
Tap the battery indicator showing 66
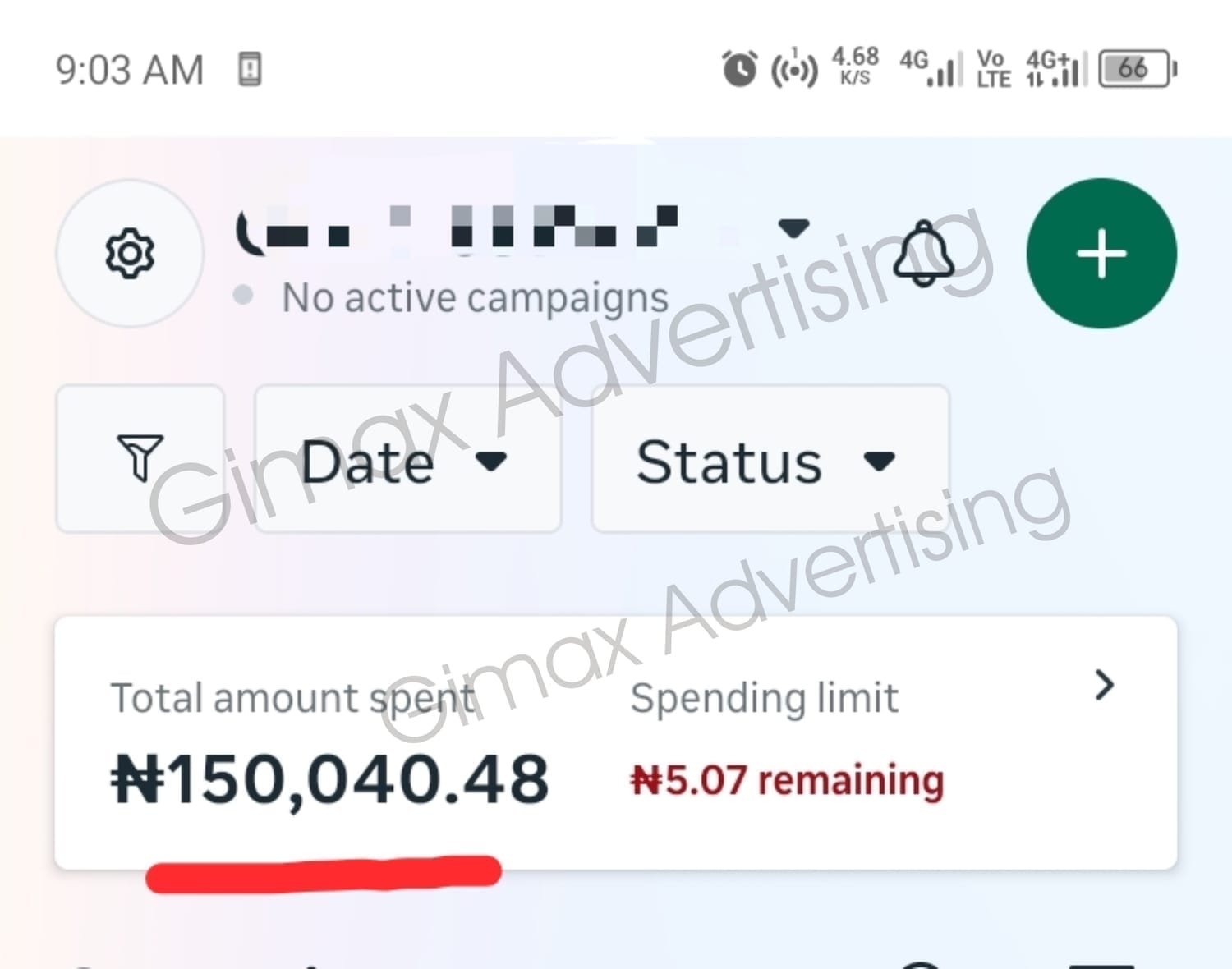pyautogui.click(x=1137, y=69)
